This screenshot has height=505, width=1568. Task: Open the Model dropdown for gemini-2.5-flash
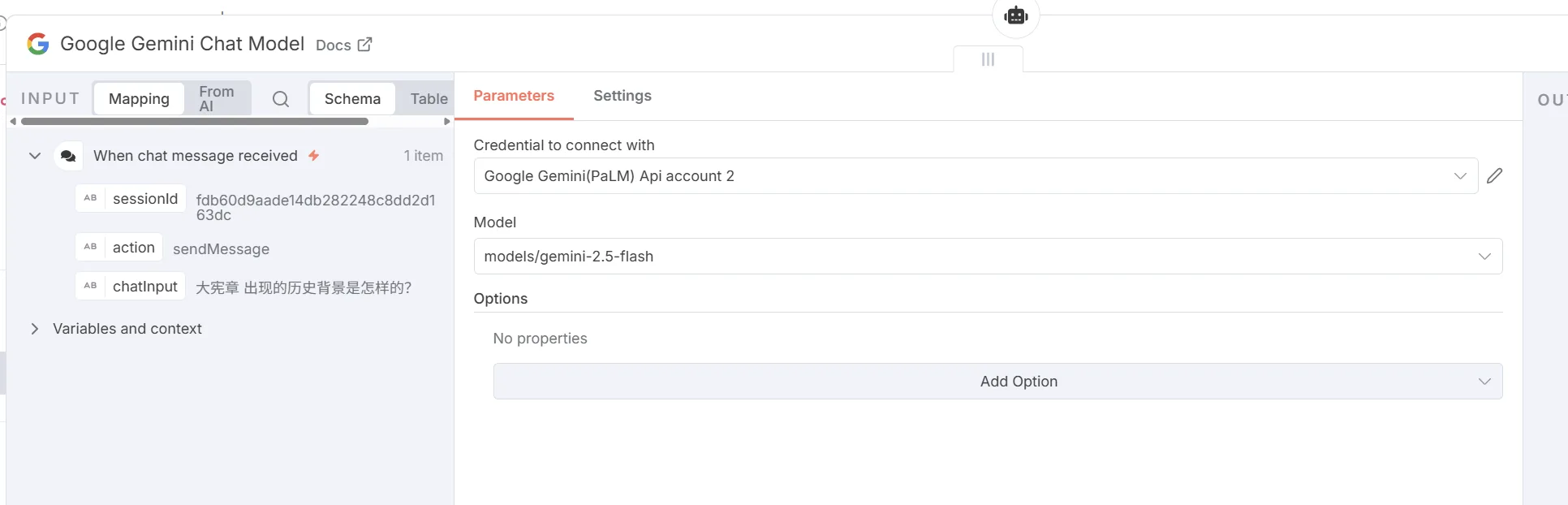[988, 257]
